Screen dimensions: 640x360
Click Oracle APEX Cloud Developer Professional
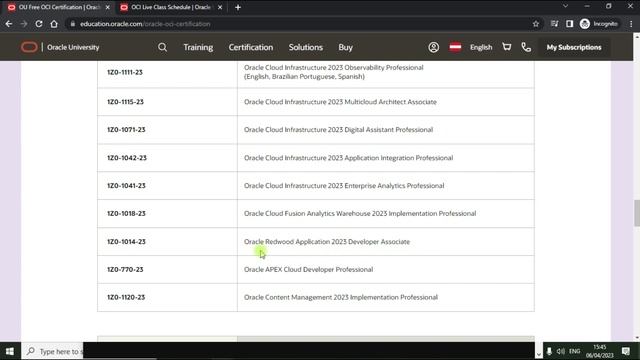click(x=308, y=269)
